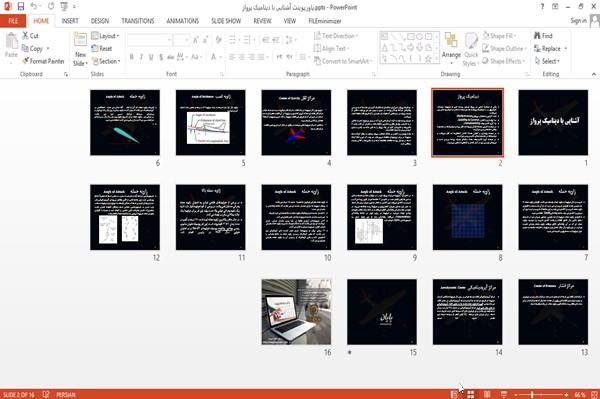
Task: Clear all formatting eraser icon
Action: coord(218,39)
